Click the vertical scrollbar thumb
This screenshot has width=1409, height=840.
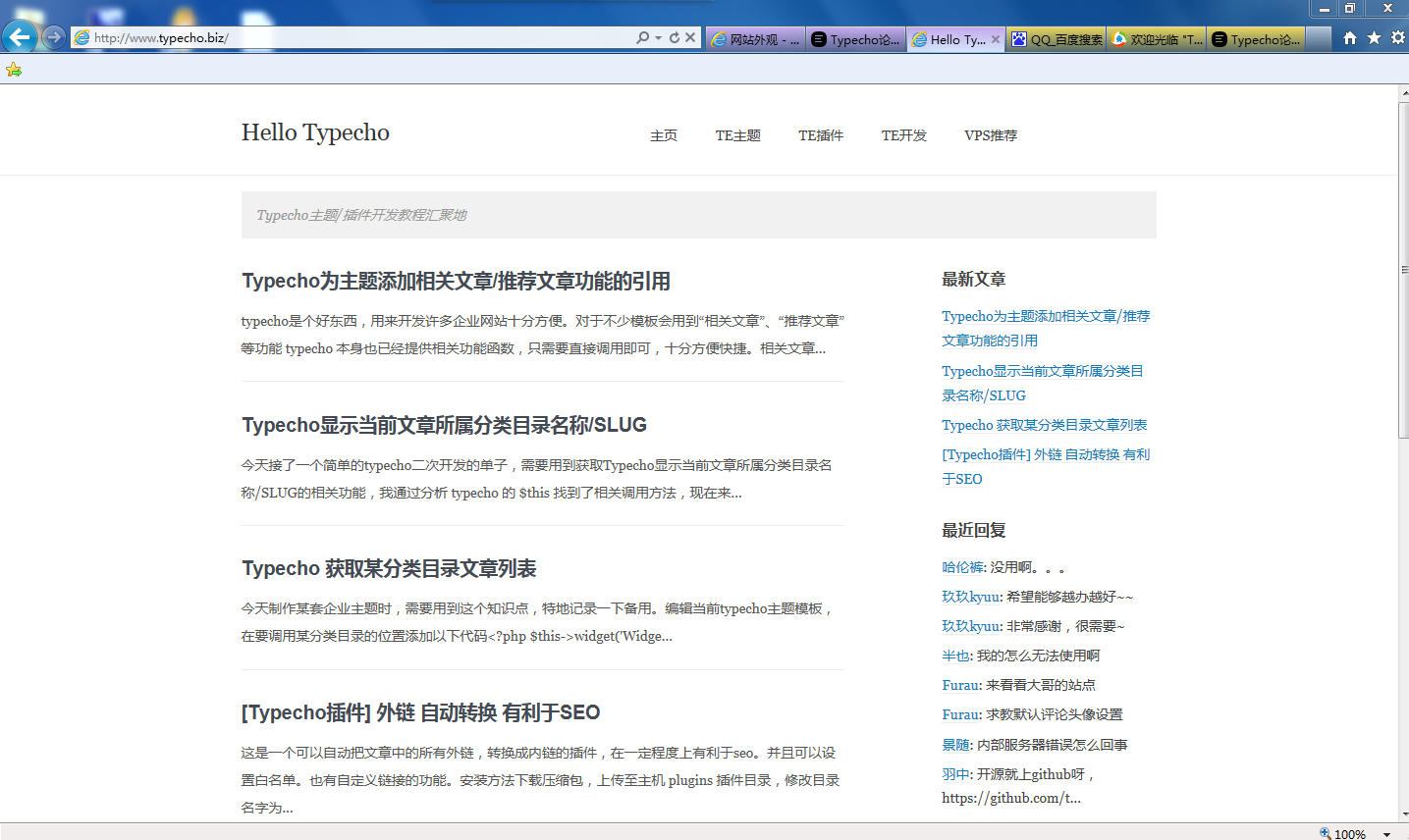(x=1404, y=270)
